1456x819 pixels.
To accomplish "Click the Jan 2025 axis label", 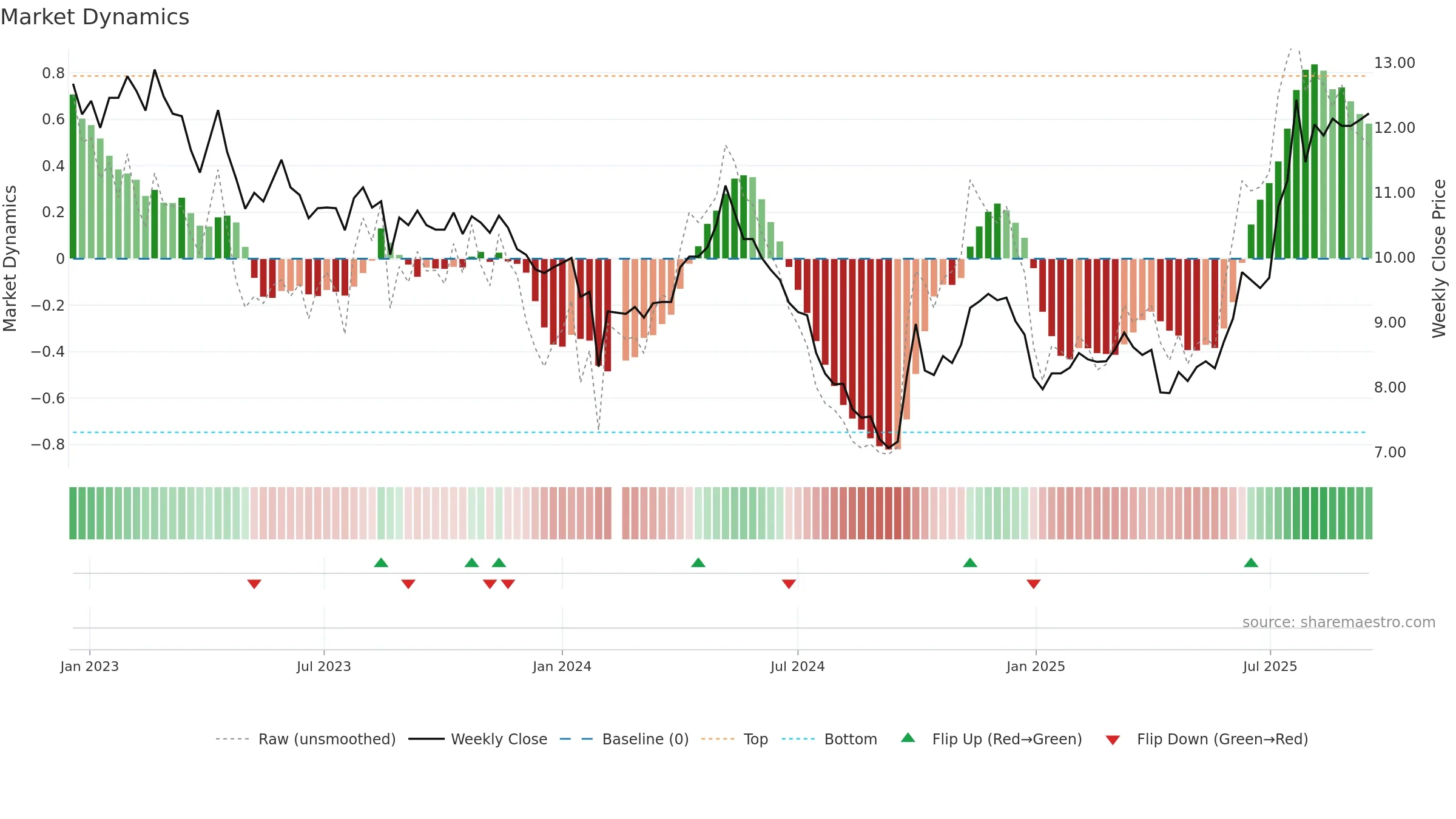I will click(1036, 666).
